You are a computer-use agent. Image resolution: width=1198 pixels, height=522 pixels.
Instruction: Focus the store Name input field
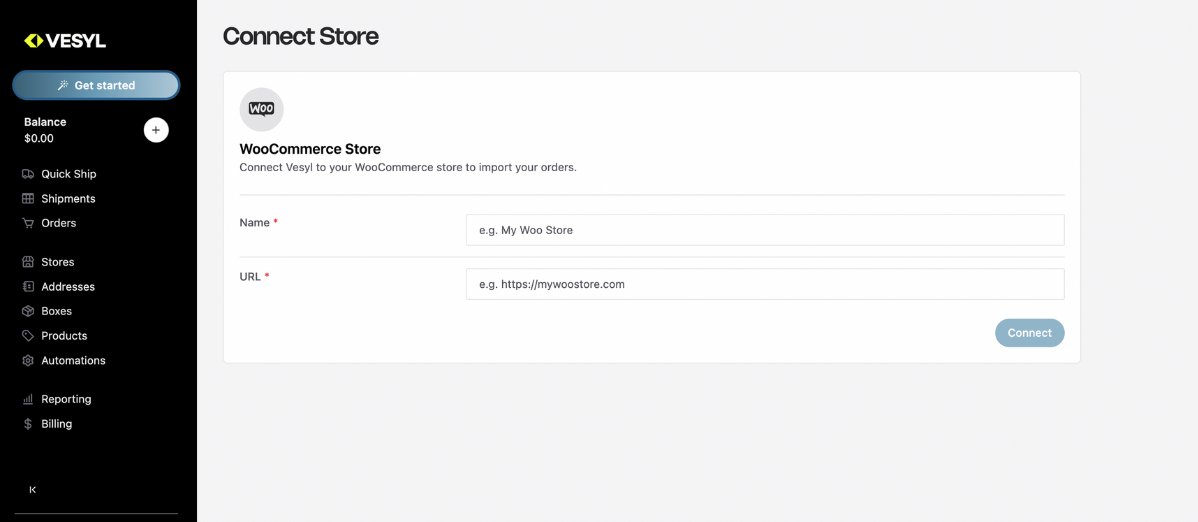[765, 229]
